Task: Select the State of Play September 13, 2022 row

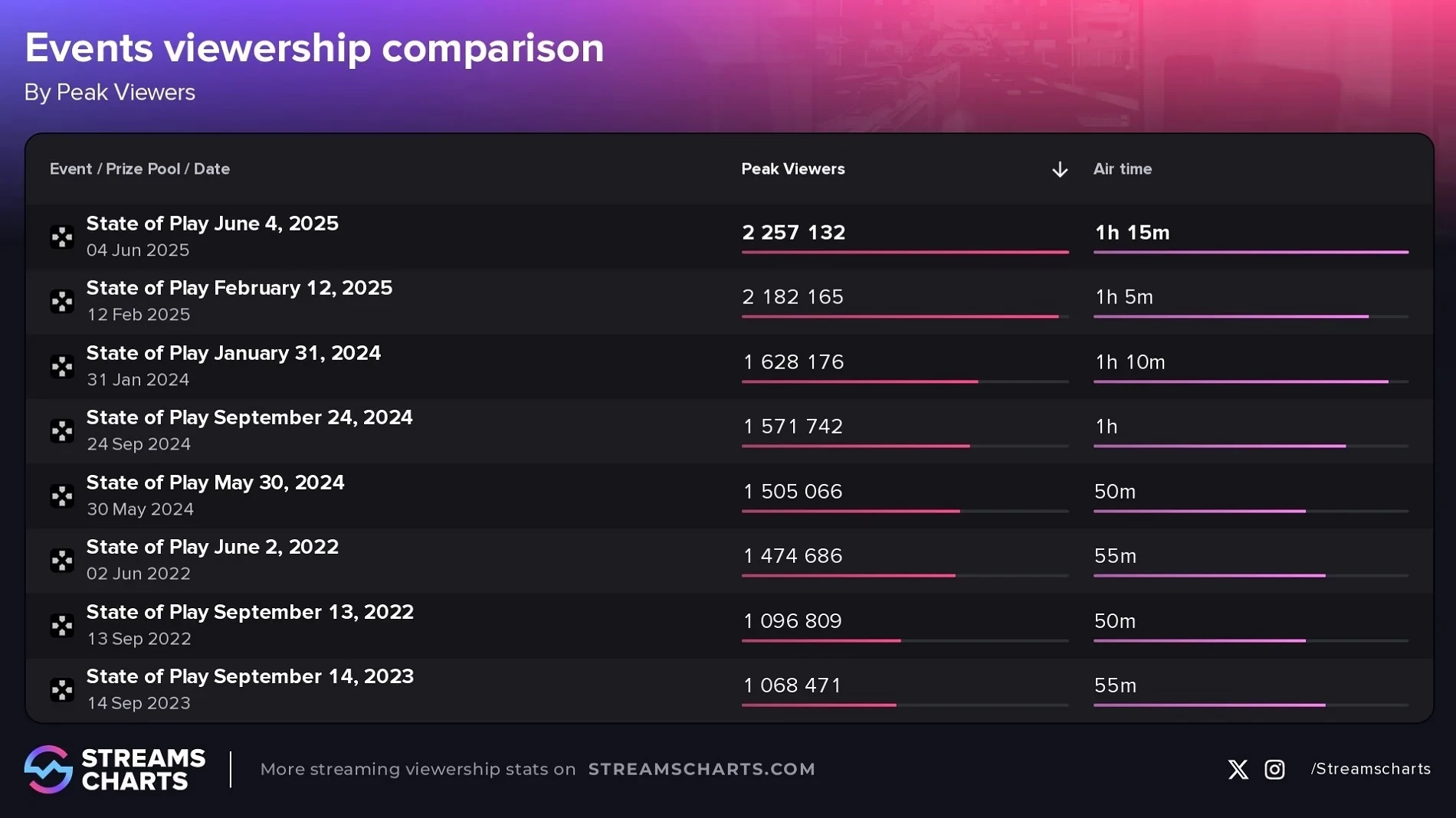Action: click(250, 612)
